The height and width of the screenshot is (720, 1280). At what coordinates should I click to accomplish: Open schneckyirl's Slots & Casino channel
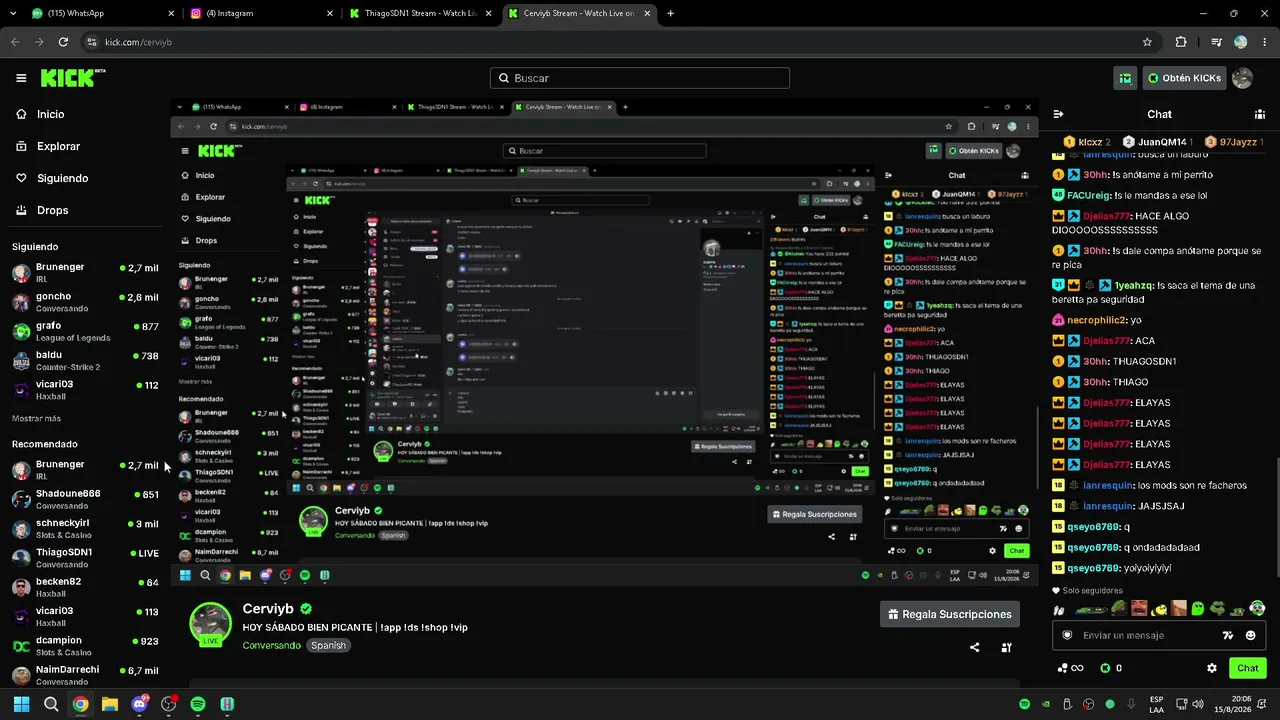click(x=85, y=528)
